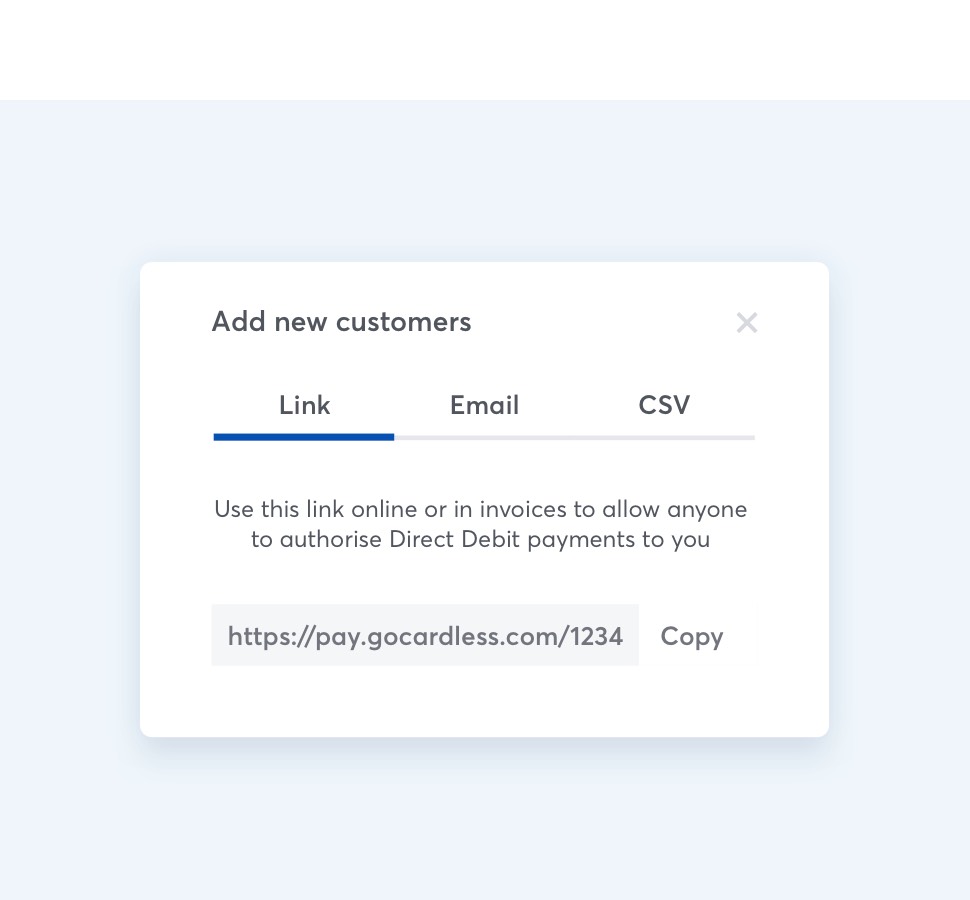Click the gray underline beneath Email
Image resolution: width=970 pixels, height=900 pixels.
coord(484,437)
